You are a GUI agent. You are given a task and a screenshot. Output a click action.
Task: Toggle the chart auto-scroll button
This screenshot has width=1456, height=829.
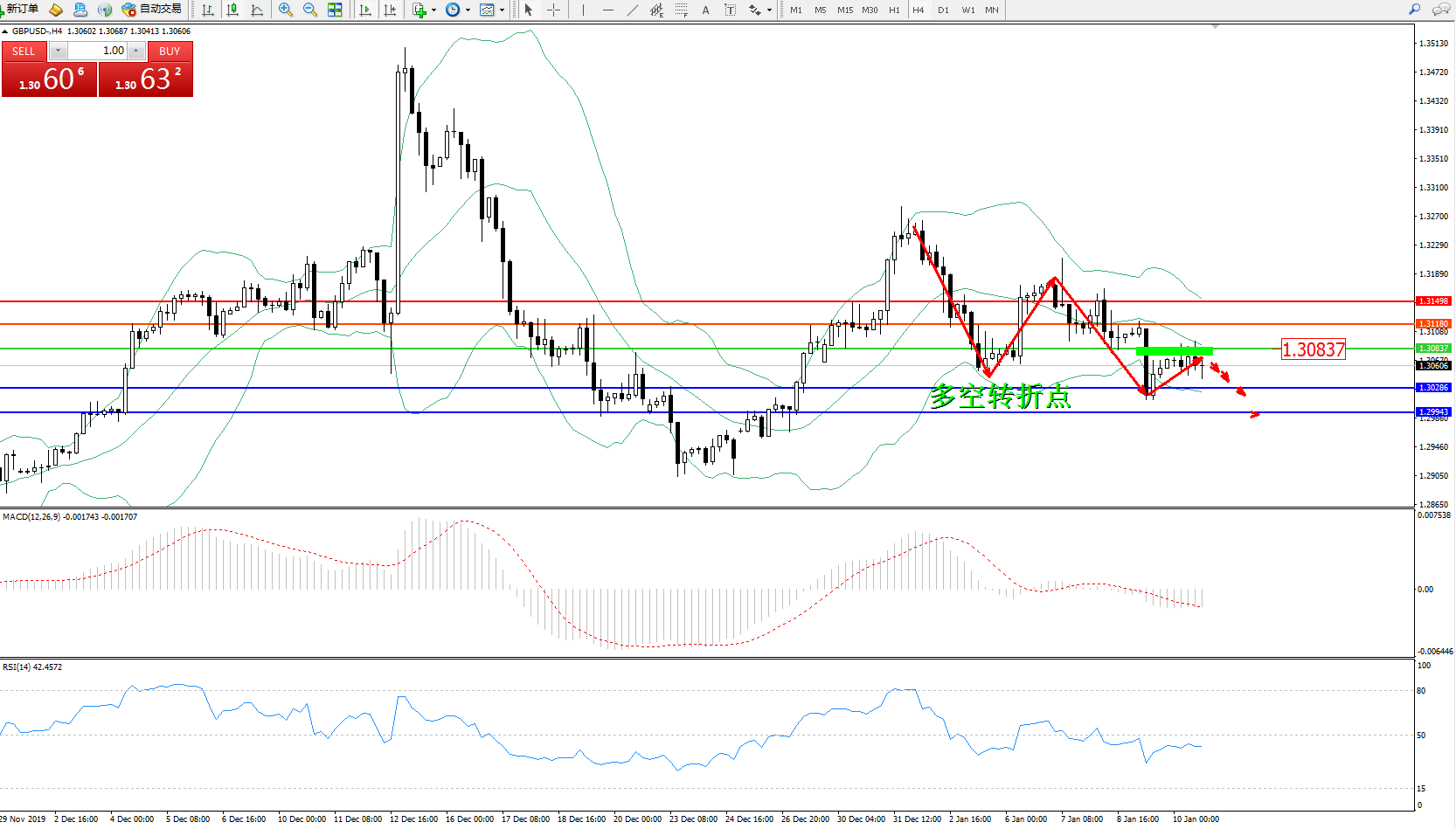click(x=365, y=10)
